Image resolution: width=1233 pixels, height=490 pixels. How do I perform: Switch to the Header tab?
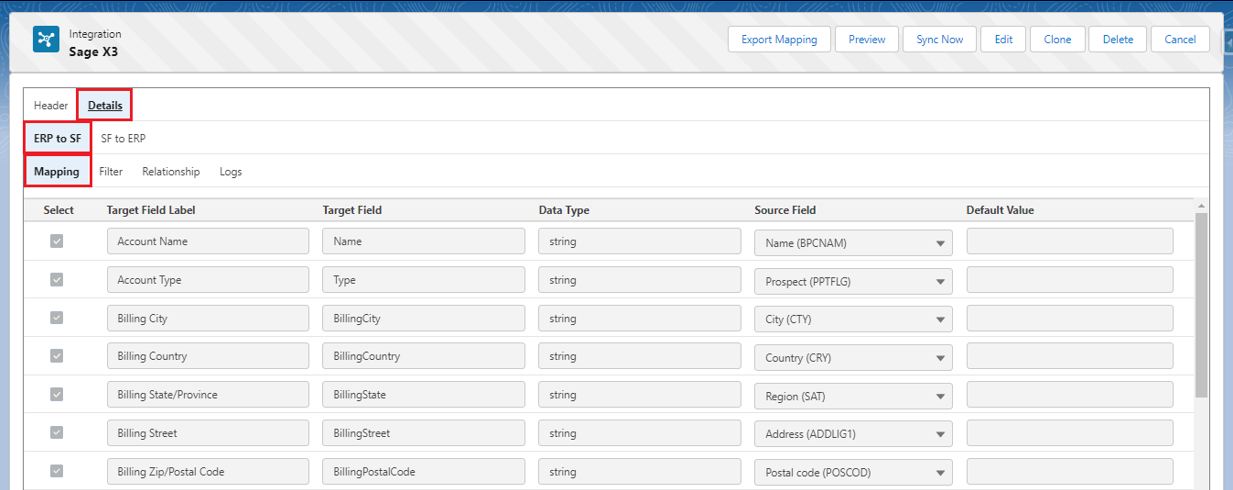[51, 105]
